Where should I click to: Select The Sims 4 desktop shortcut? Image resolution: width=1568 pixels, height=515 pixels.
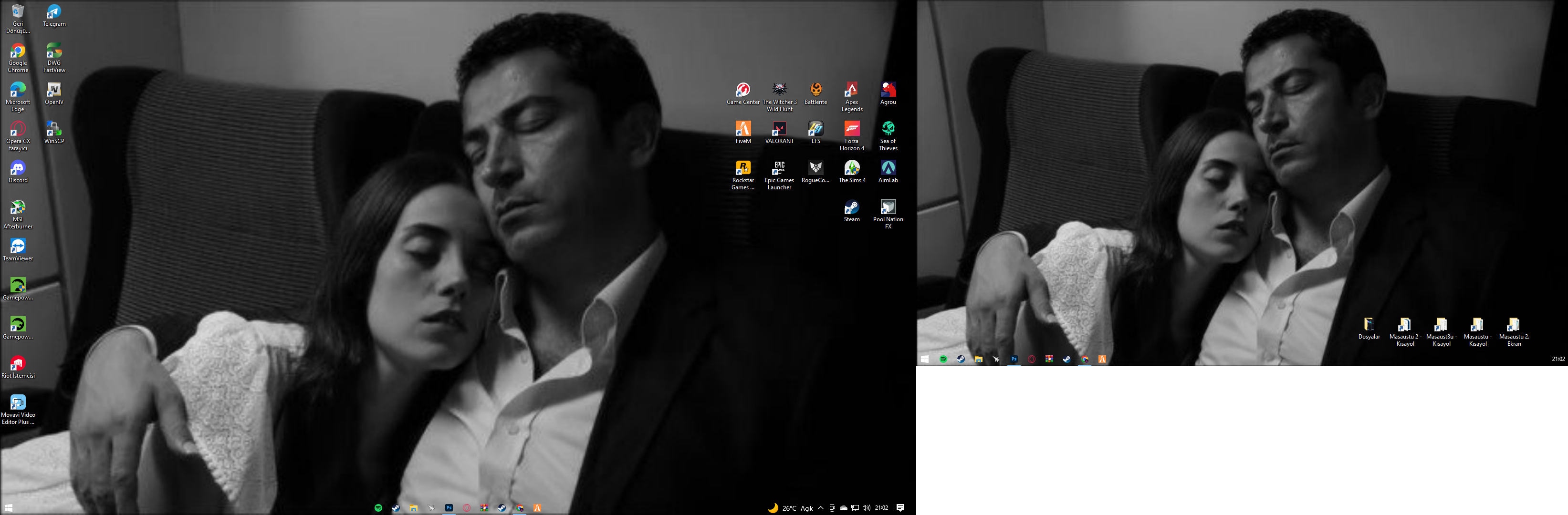tap(852, 172)
